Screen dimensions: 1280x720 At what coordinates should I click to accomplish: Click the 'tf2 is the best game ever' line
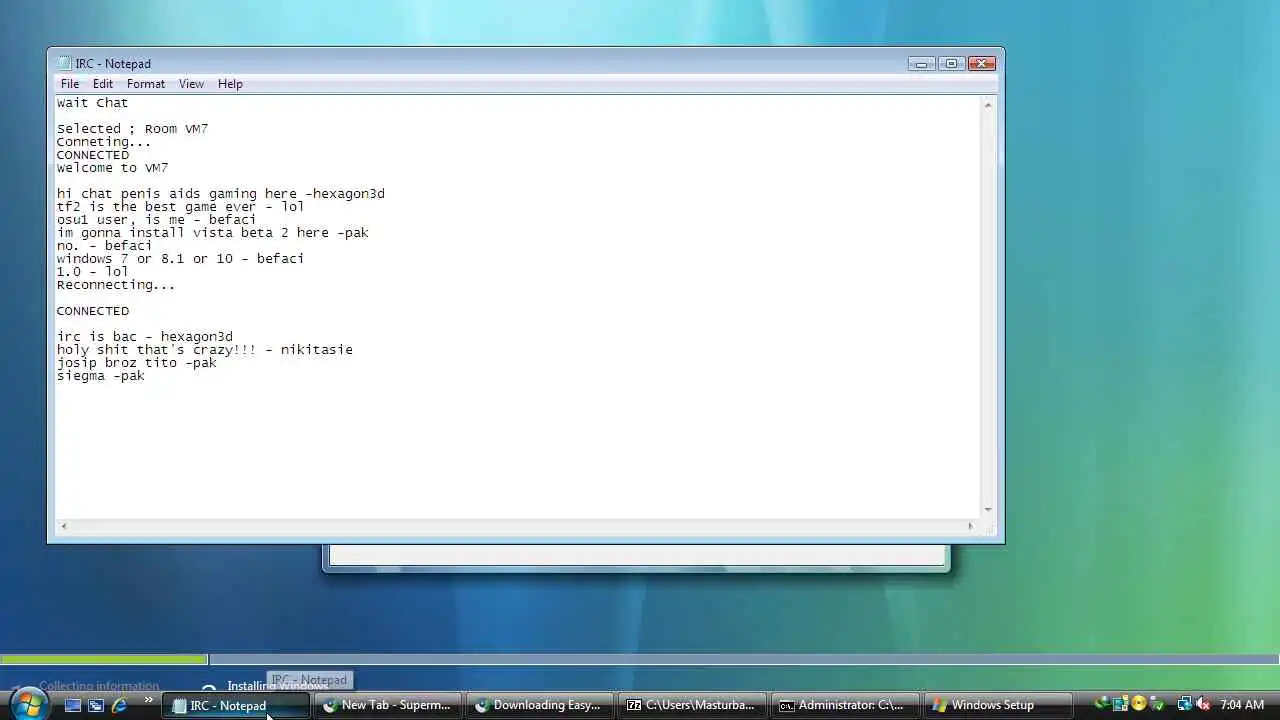point(180,207)
